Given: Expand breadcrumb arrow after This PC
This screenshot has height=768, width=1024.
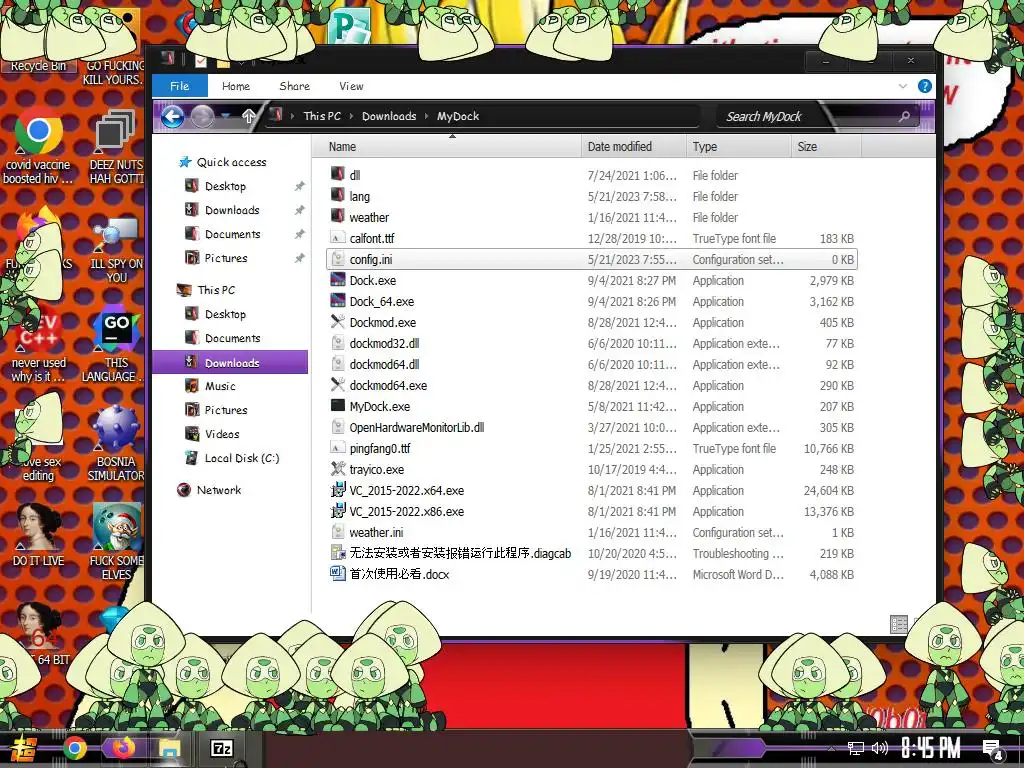Looking at the screenshot, I should (x=351, y=116).
